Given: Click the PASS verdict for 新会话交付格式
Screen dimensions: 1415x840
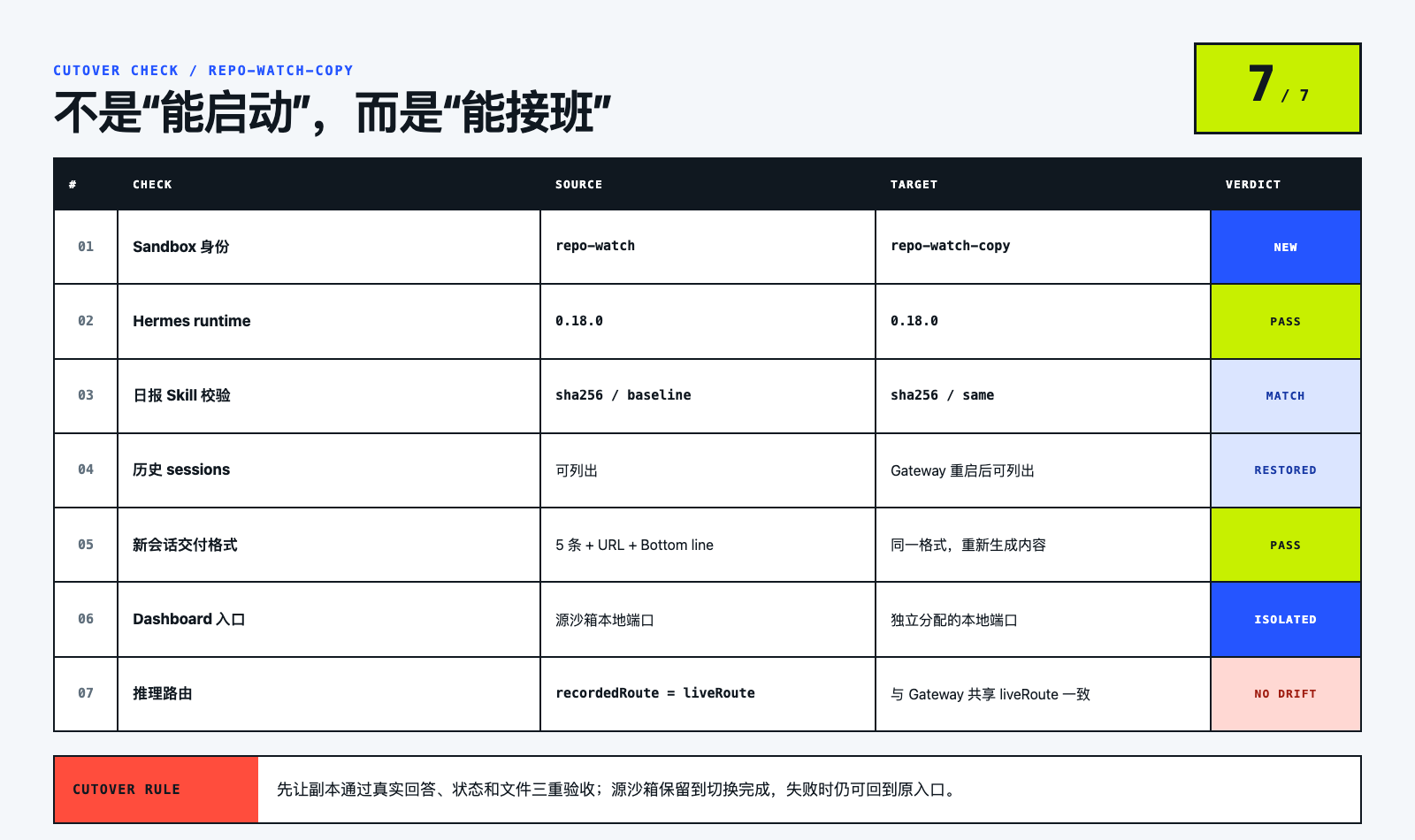Looking at the screenshot, I should pos(1286,546).
